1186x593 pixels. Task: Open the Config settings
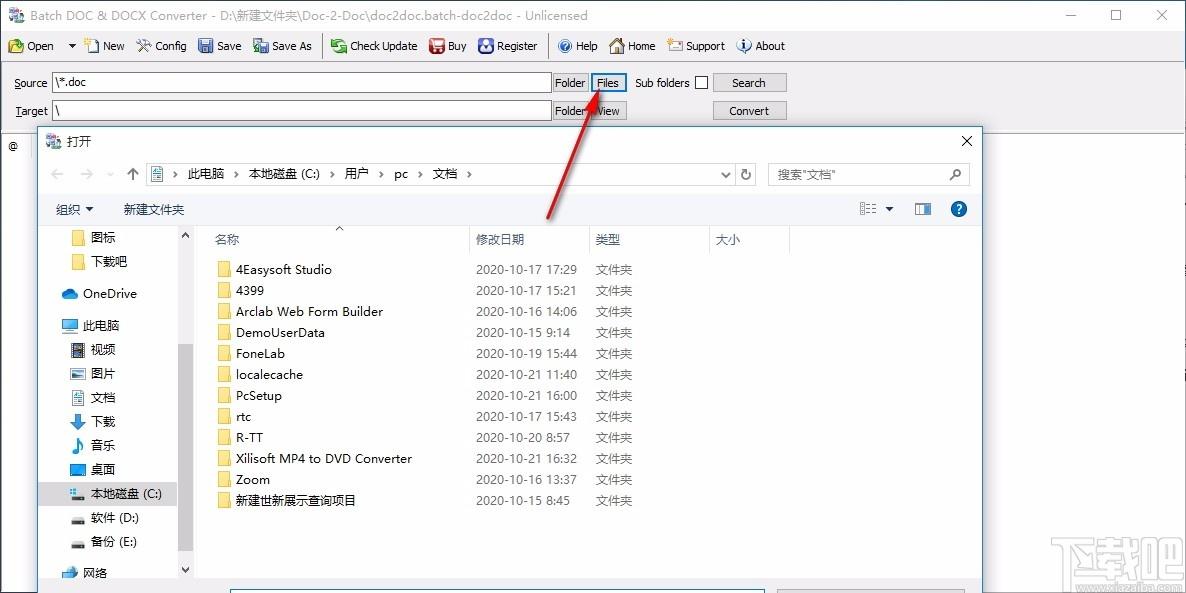click(x=161, y=46)
